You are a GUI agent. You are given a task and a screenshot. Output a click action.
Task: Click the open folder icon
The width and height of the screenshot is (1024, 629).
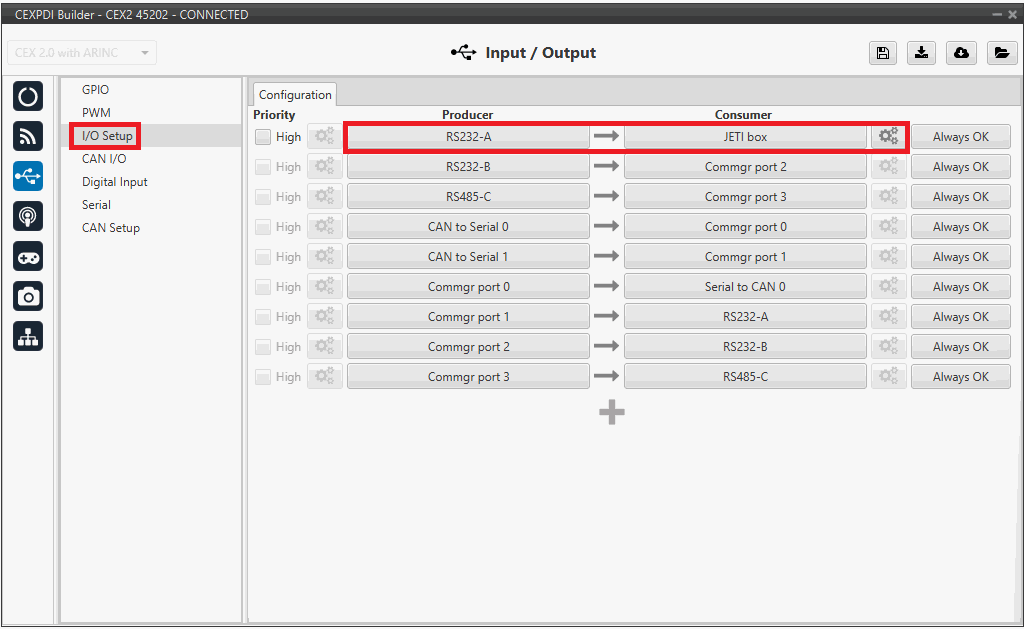click(x=1001, y=54)
